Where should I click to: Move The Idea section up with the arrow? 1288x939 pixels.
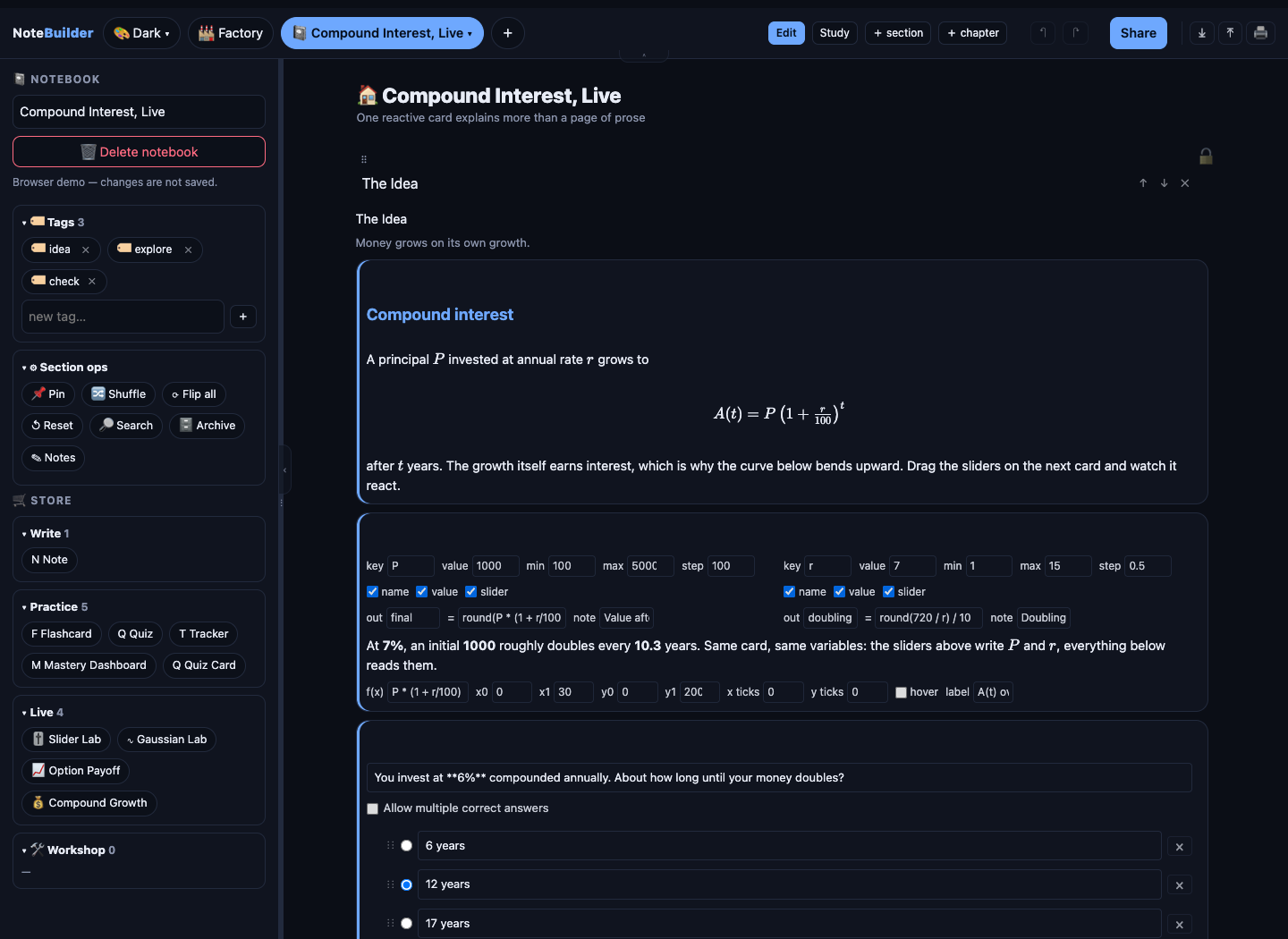pyautogui.click(x=1143, y=183)
